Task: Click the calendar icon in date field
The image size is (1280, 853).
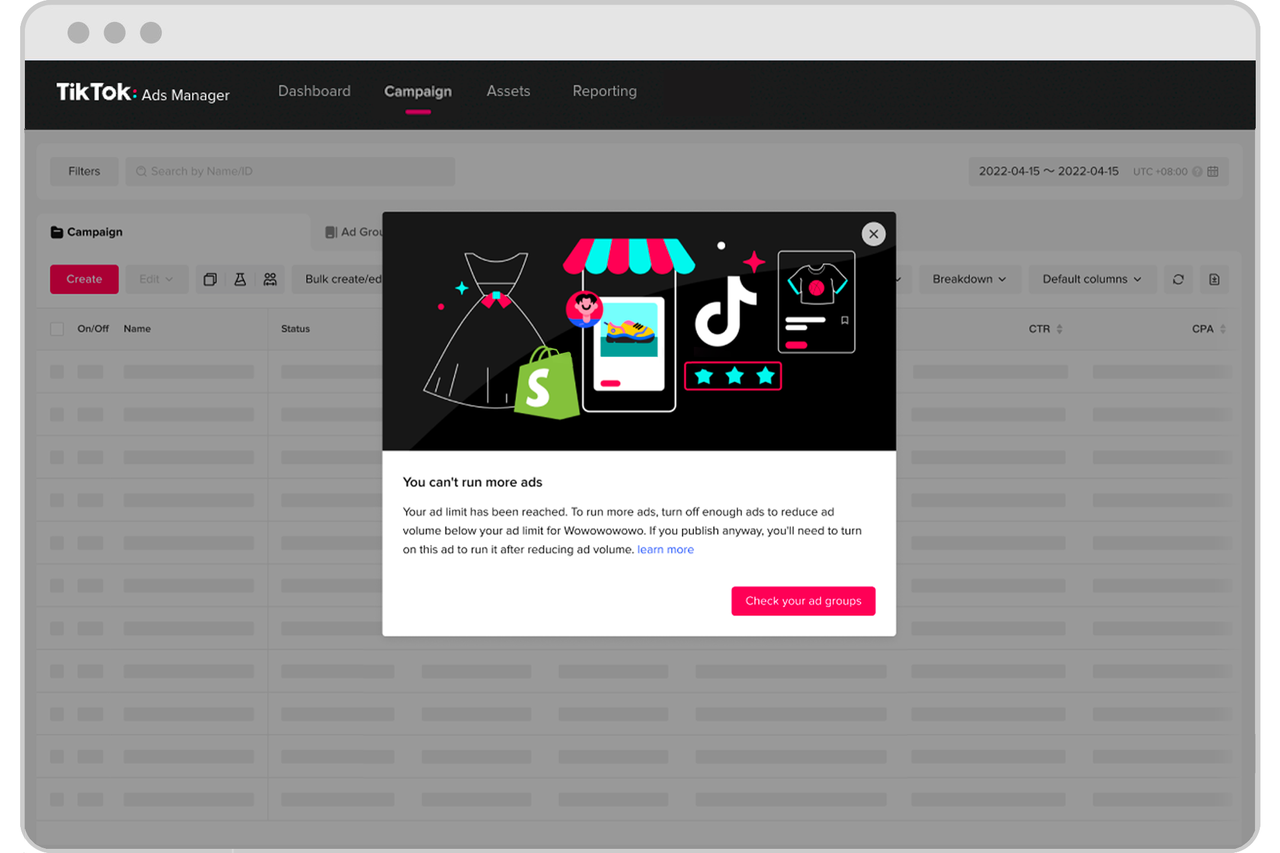Action: 1213,172
